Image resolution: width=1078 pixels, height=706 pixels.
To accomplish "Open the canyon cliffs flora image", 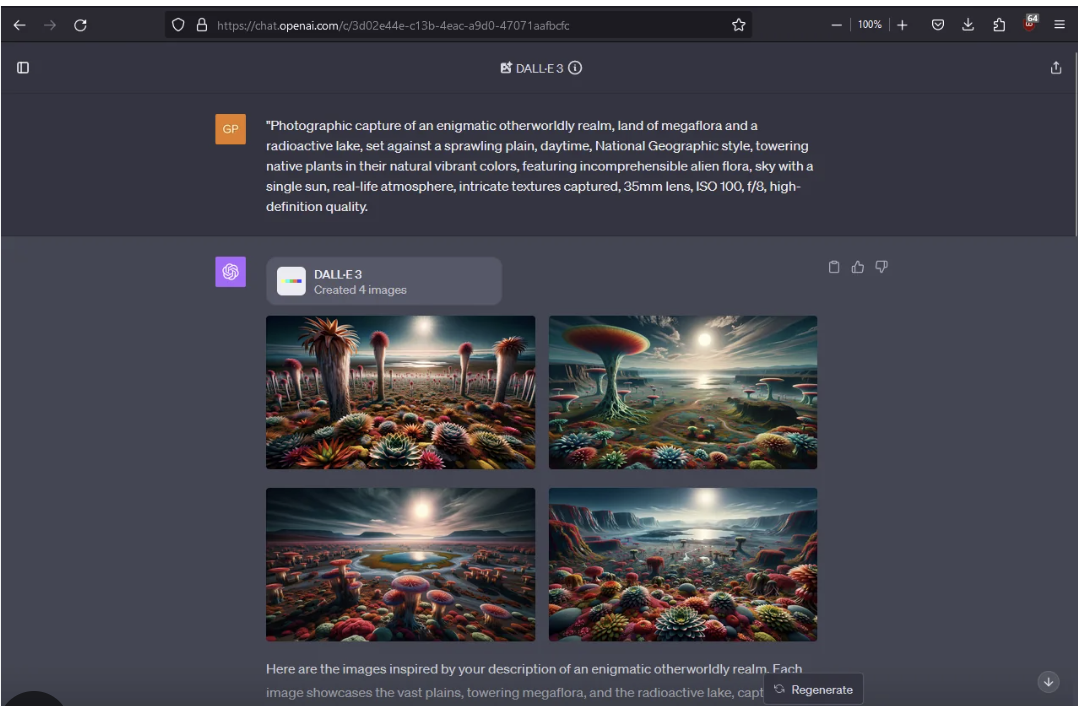I will (x=683, y=564).
